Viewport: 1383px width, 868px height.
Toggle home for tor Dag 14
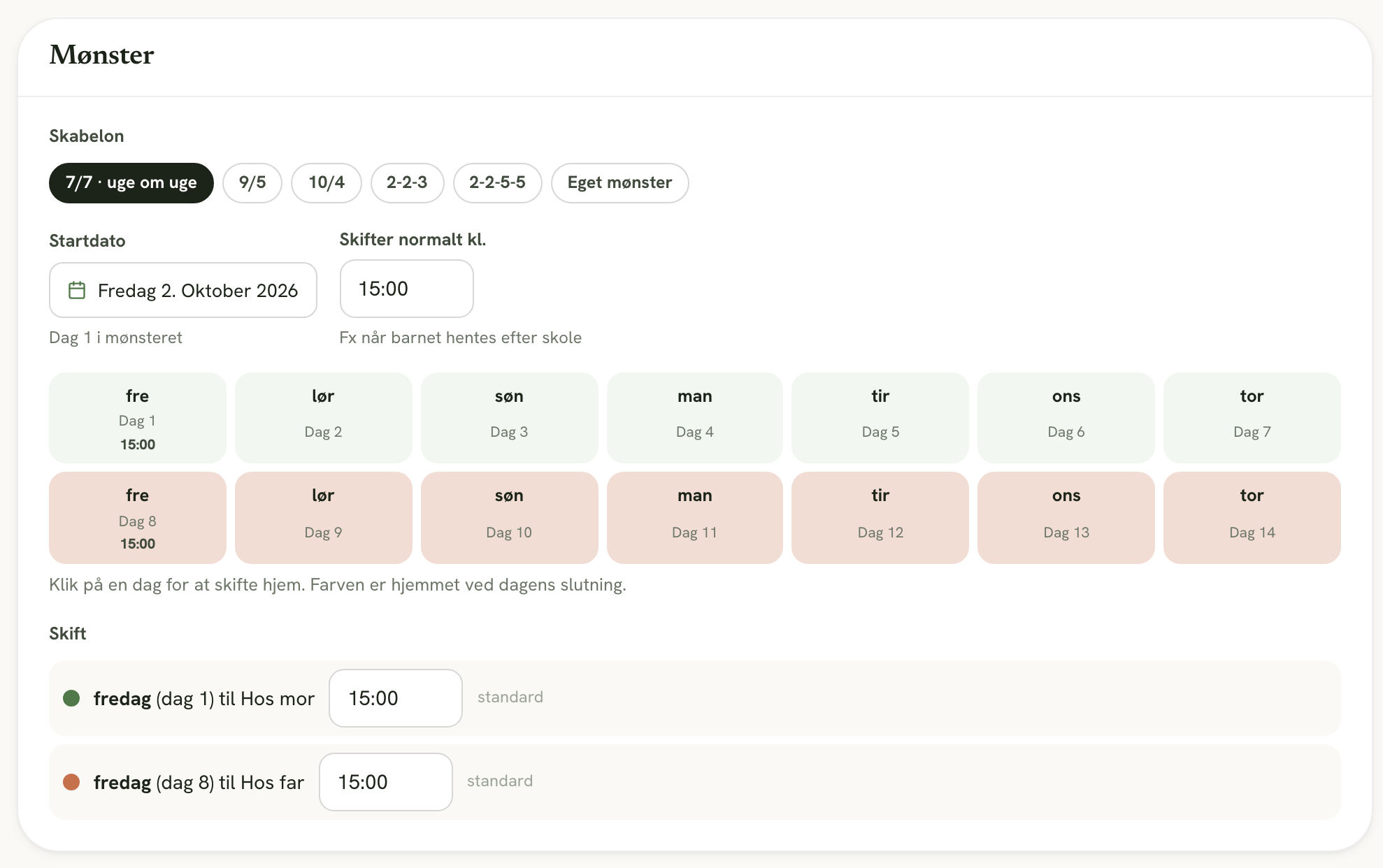1252,518
